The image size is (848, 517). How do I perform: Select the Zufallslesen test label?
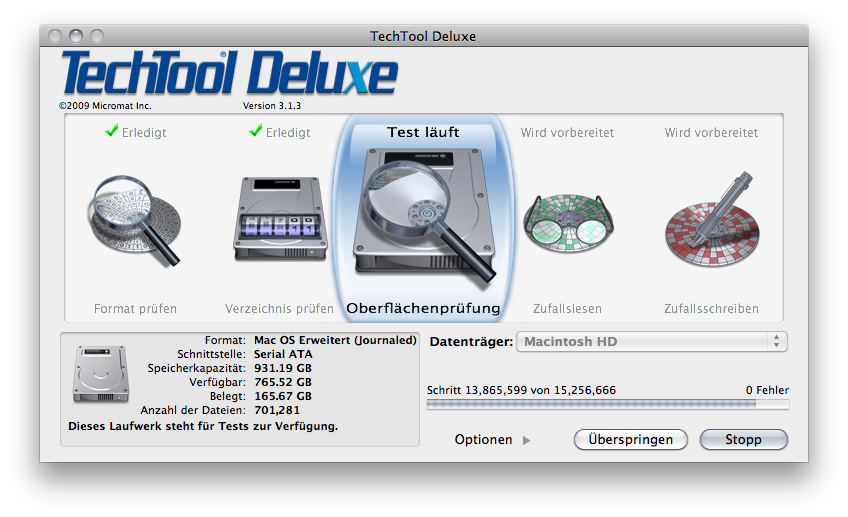click(x=567, y=309)
